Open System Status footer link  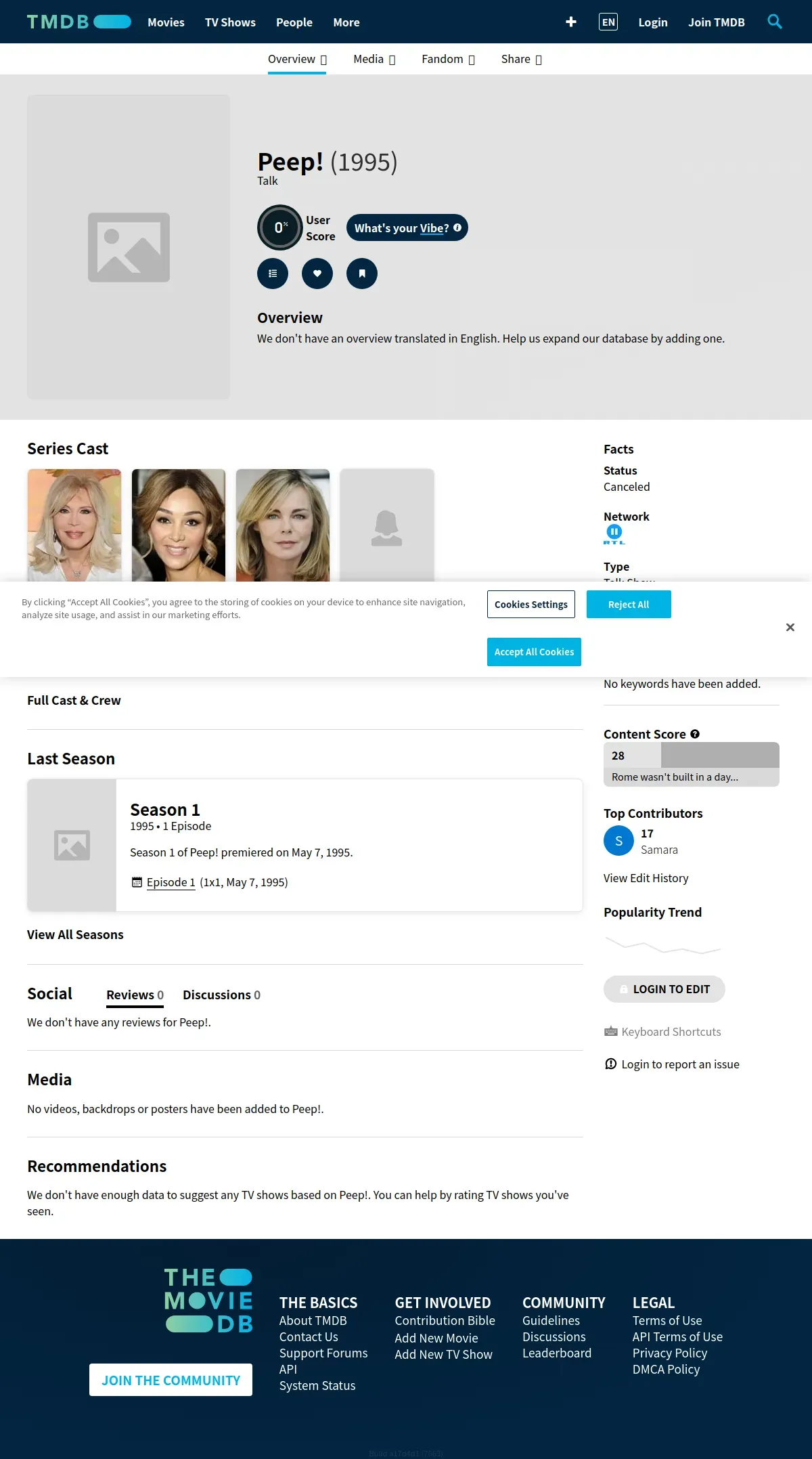317,1385
